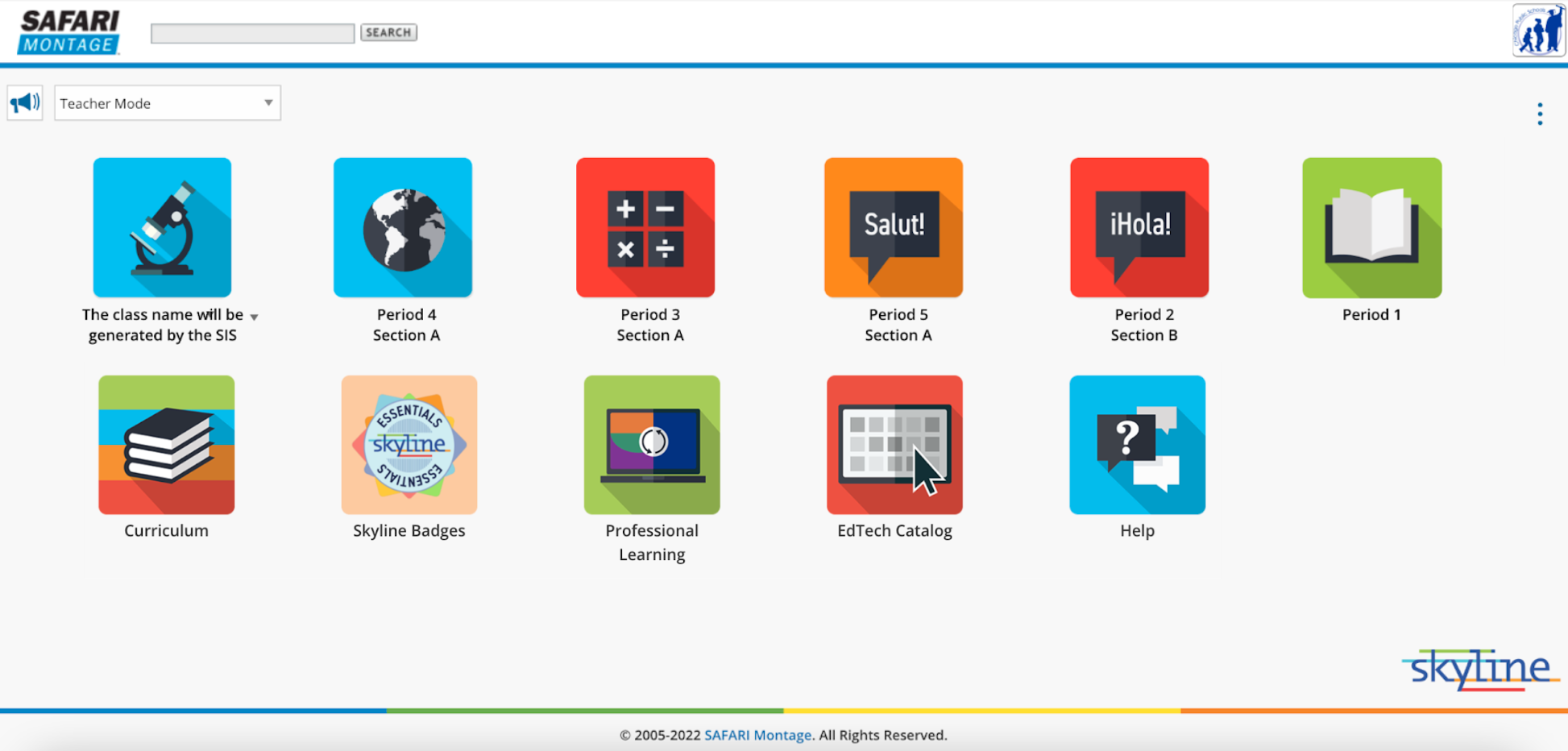This screenshot has width=1568, height=751.
Task: Click the SAFARI Montage footer link
Action: (757, 735)
